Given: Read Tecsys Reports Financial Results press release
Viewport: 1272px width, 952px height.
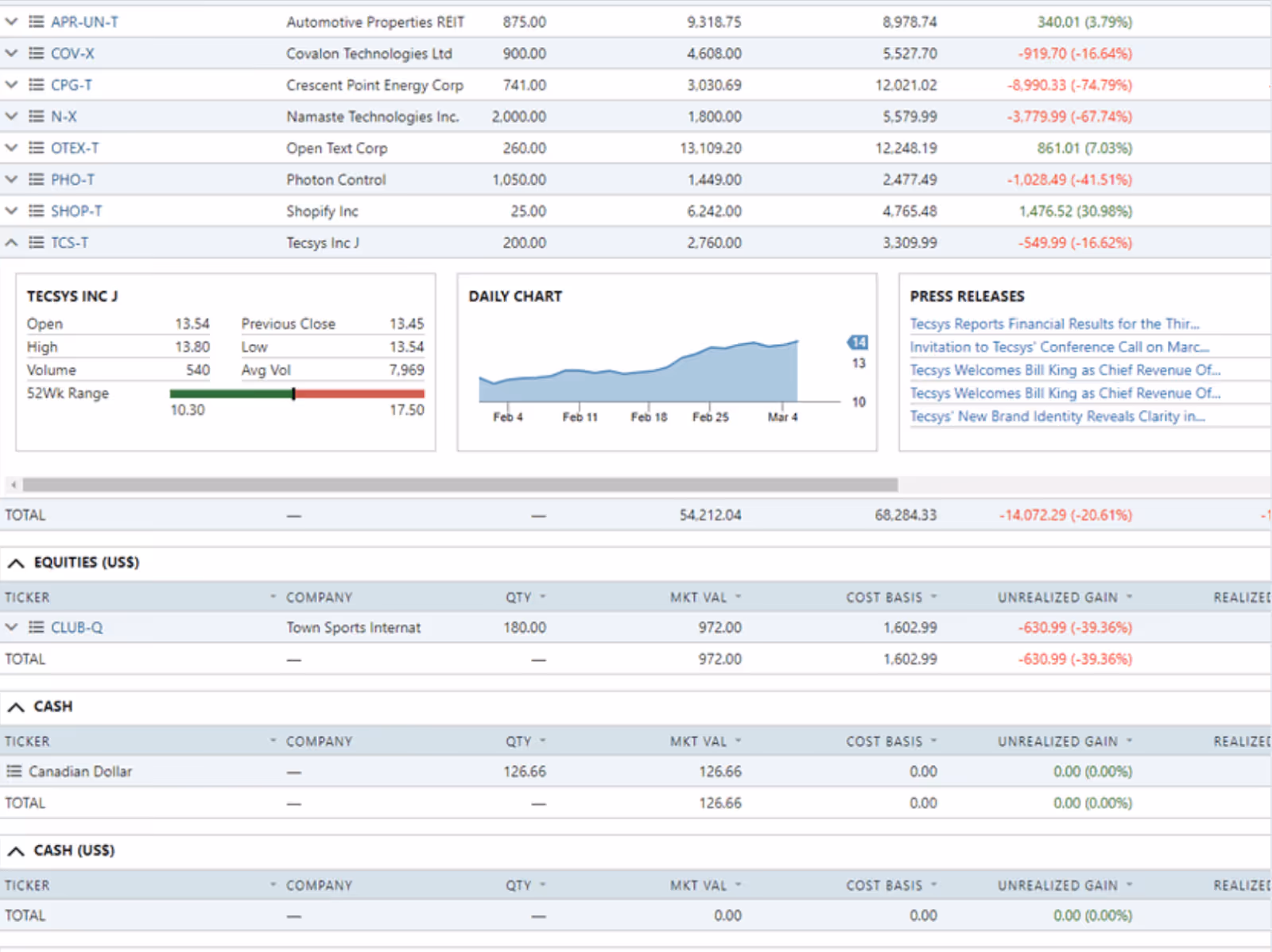Looking at the screenshot, I should [1054, 324].
